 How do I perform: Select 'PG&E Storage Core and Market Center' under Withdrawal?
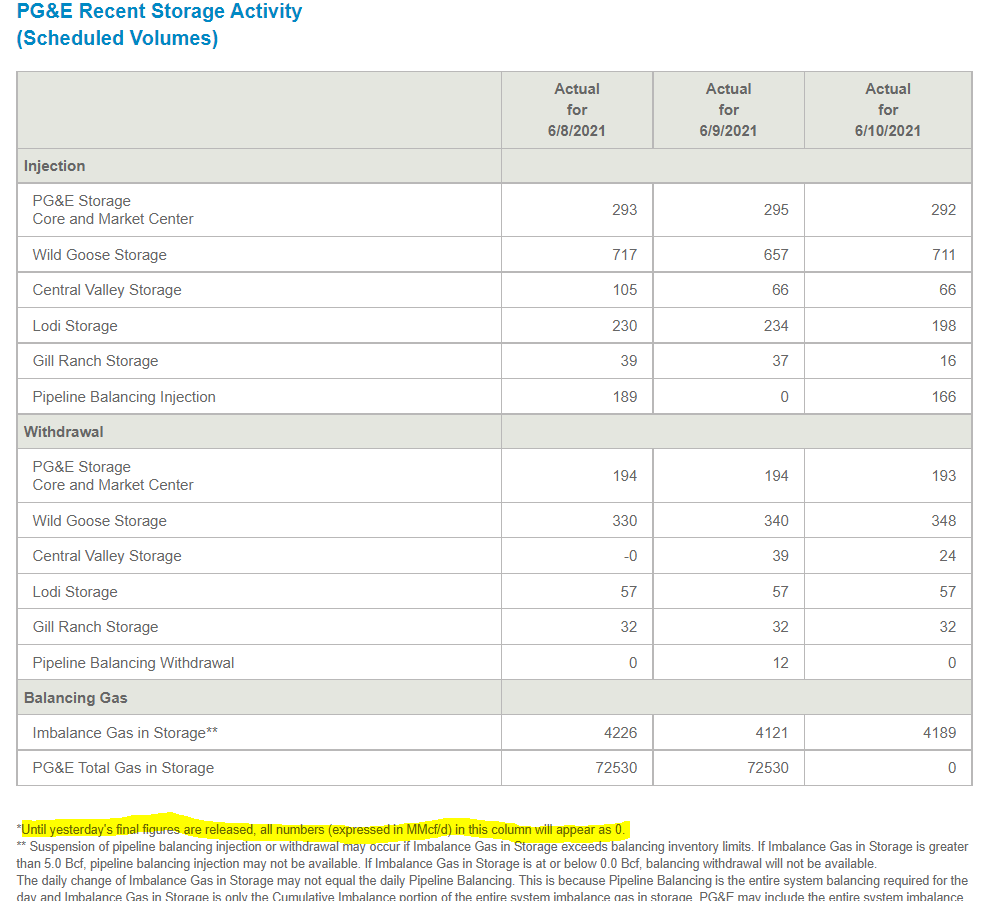(113, 476)
